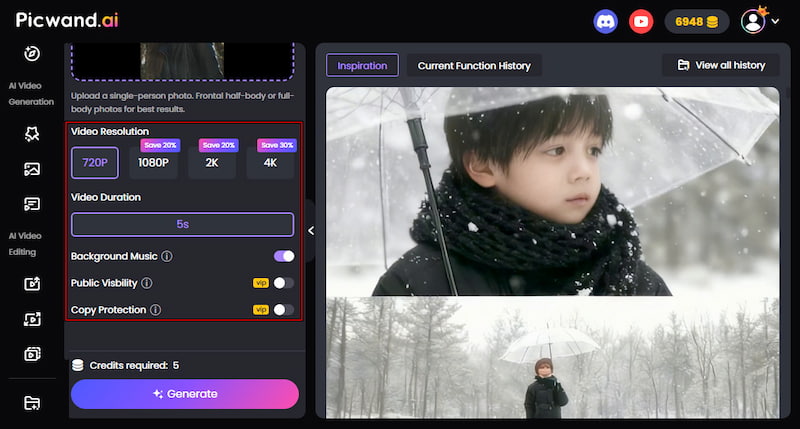Show Public Visibility info icon
The image size is (800, 429).
[146, 283]
